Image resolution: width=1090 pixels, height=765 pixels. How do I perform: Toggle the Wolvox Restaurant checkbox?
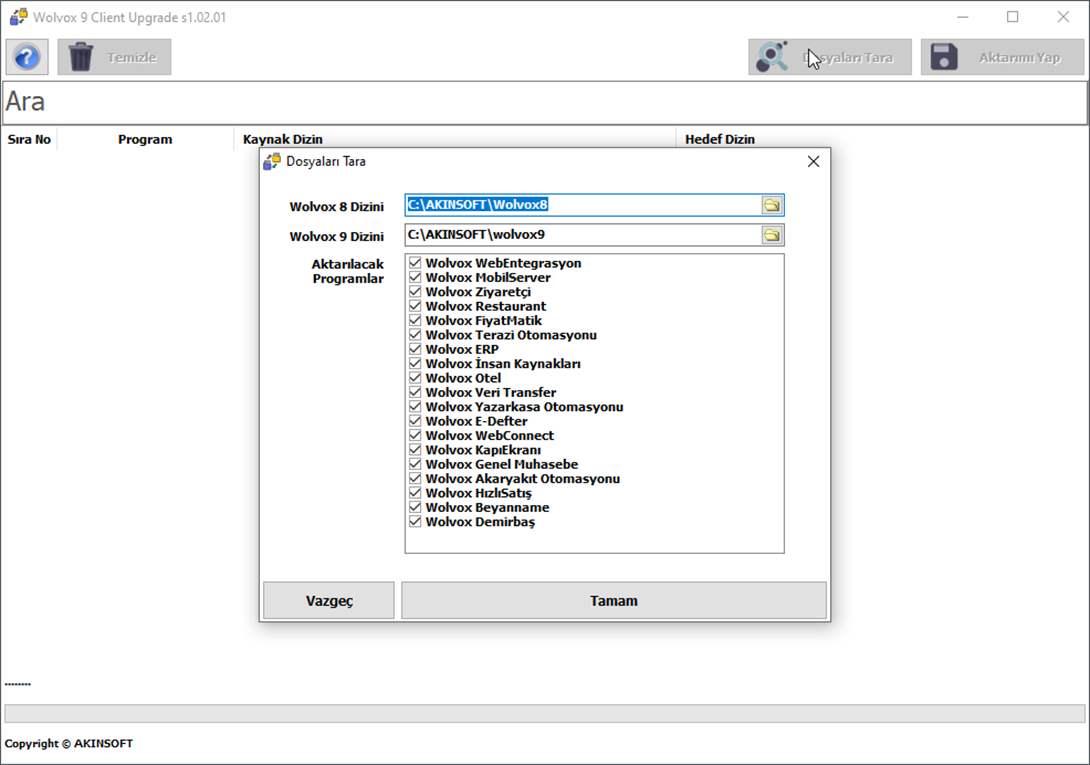(x=415, y=306)
